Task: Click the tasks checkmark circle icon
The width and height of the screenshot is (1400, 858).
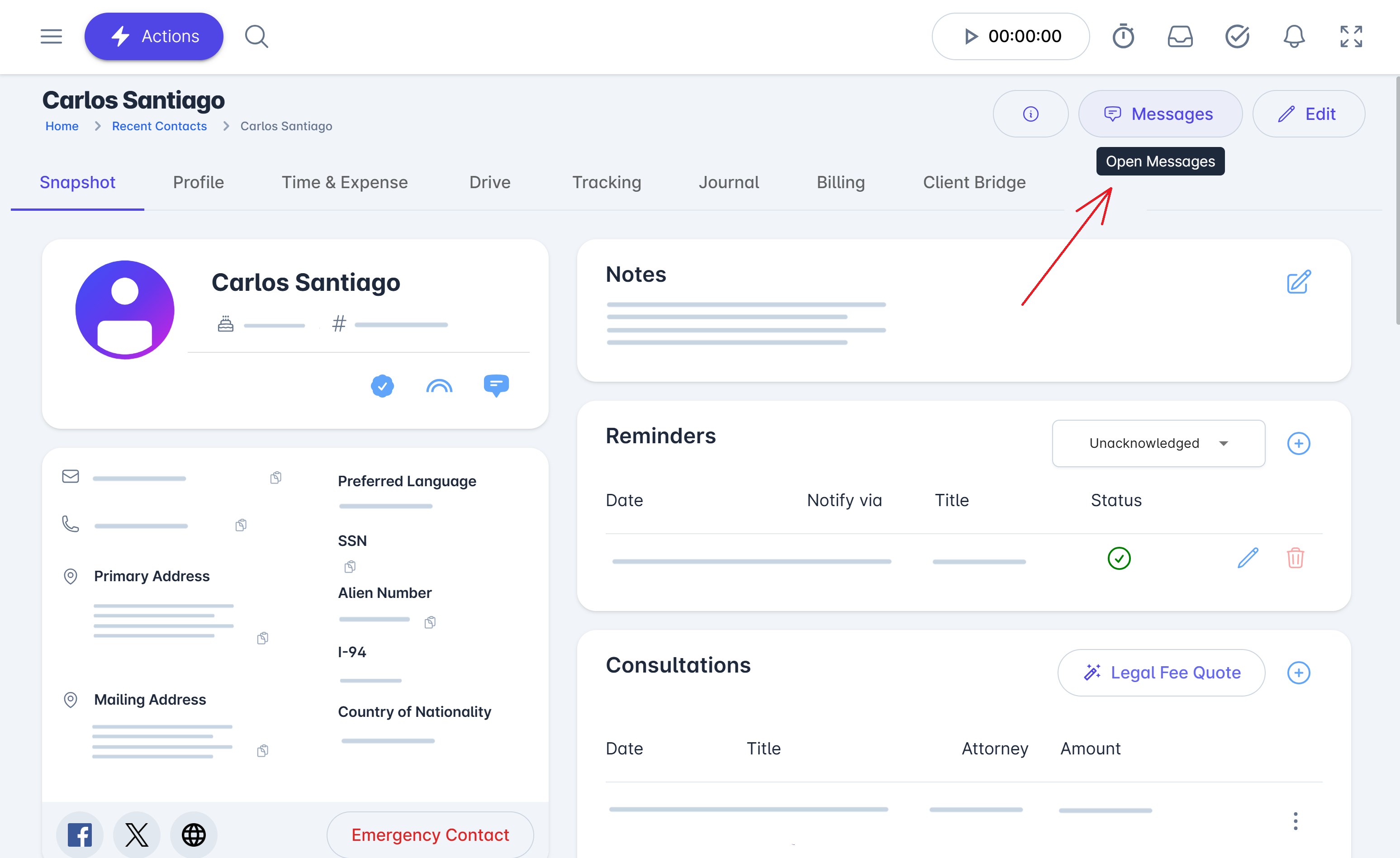Action: tap(1237, 36)
